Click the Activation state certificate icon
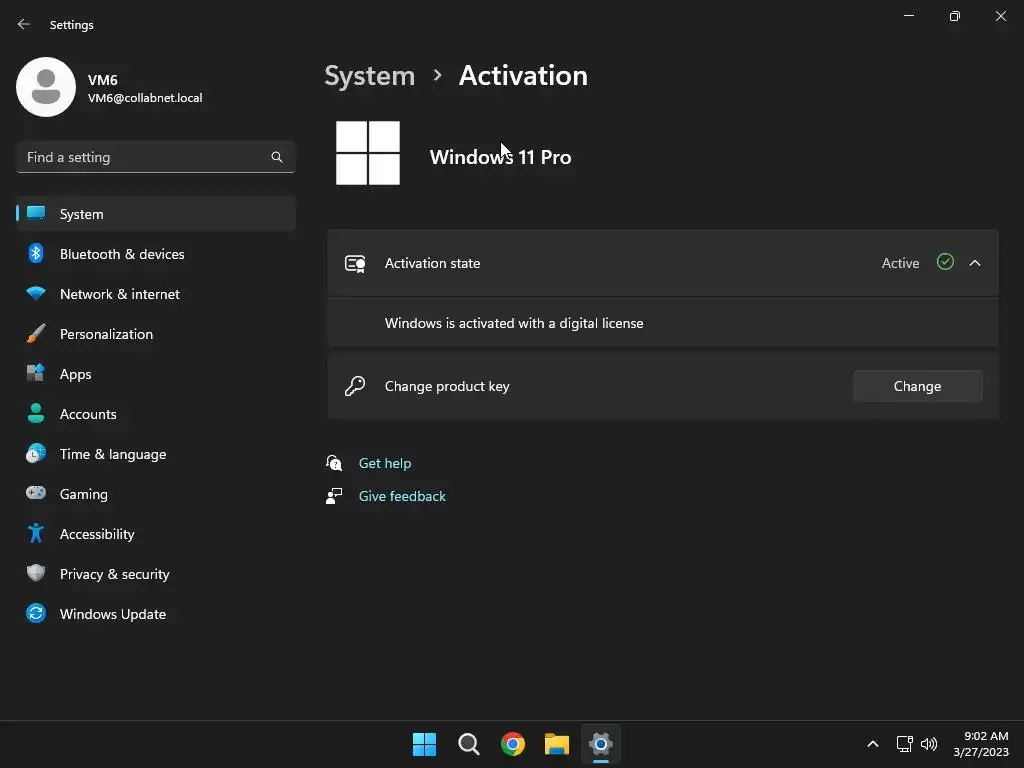The height and width of the screenshot is (768, 1024). point(355,264)
